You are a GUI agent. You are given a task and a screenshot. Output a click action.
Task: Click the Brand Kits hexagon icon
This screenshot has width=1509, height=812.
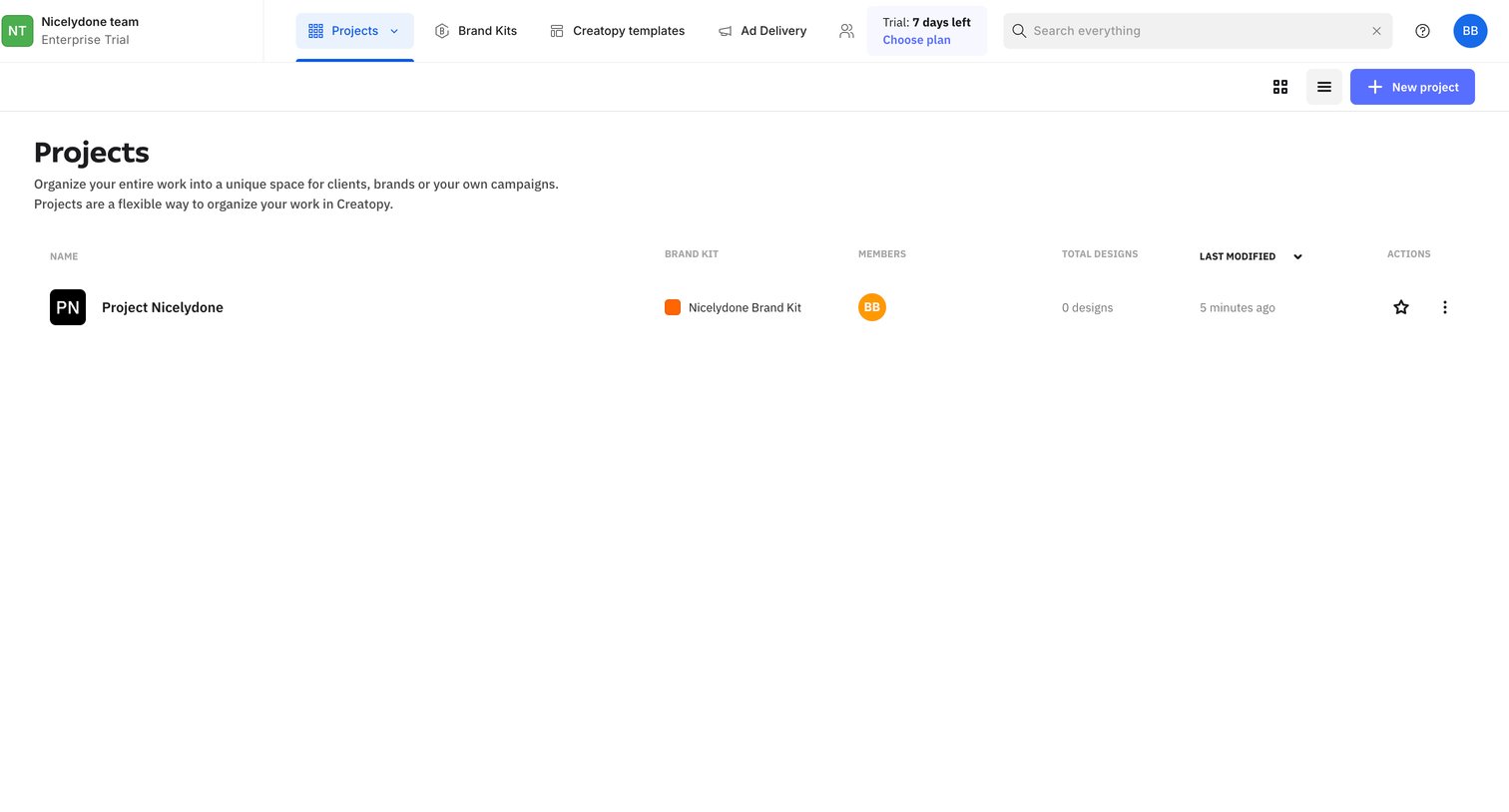point(442,31)
